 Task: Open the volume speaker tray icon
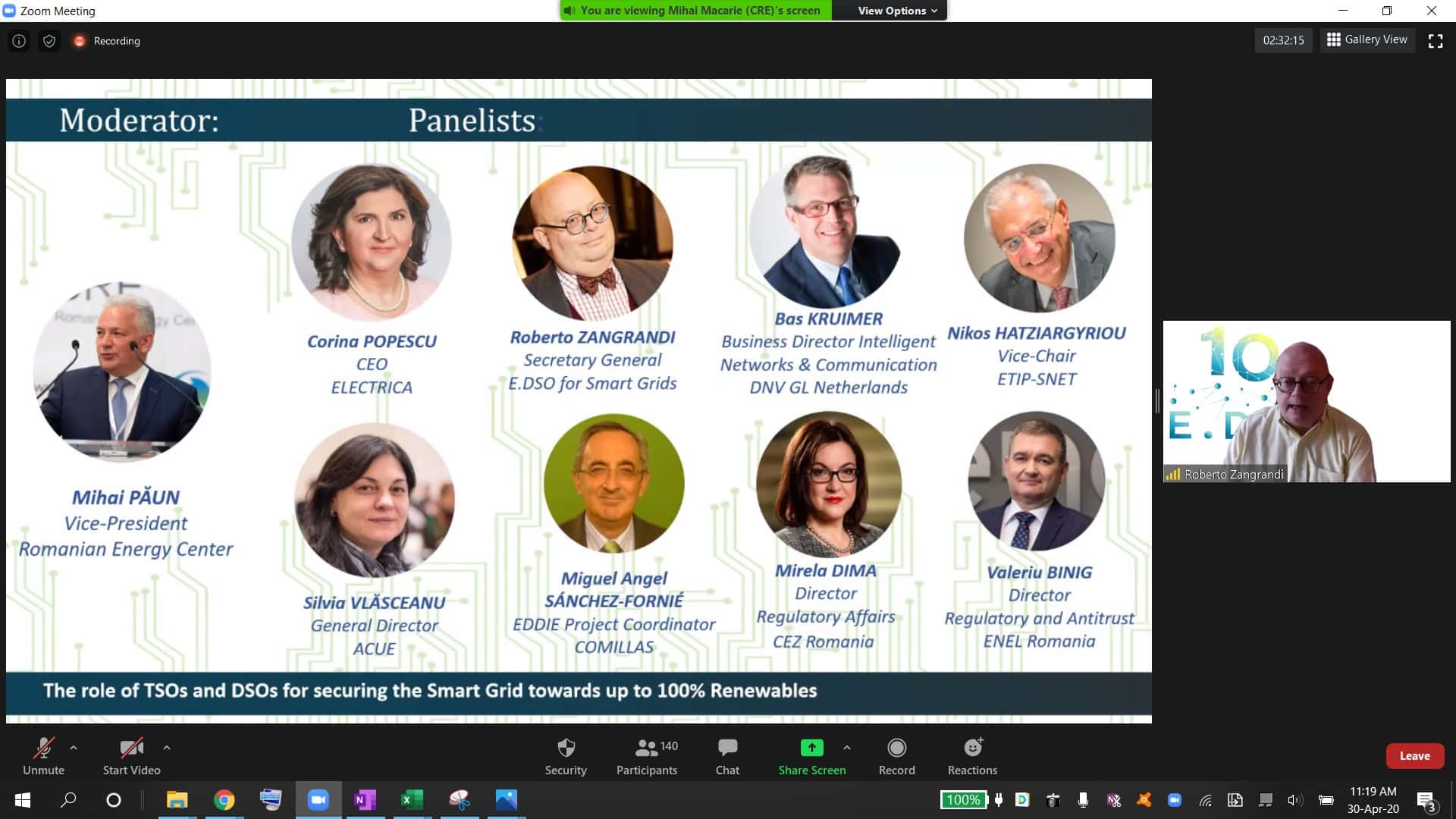click(1294, 800)
